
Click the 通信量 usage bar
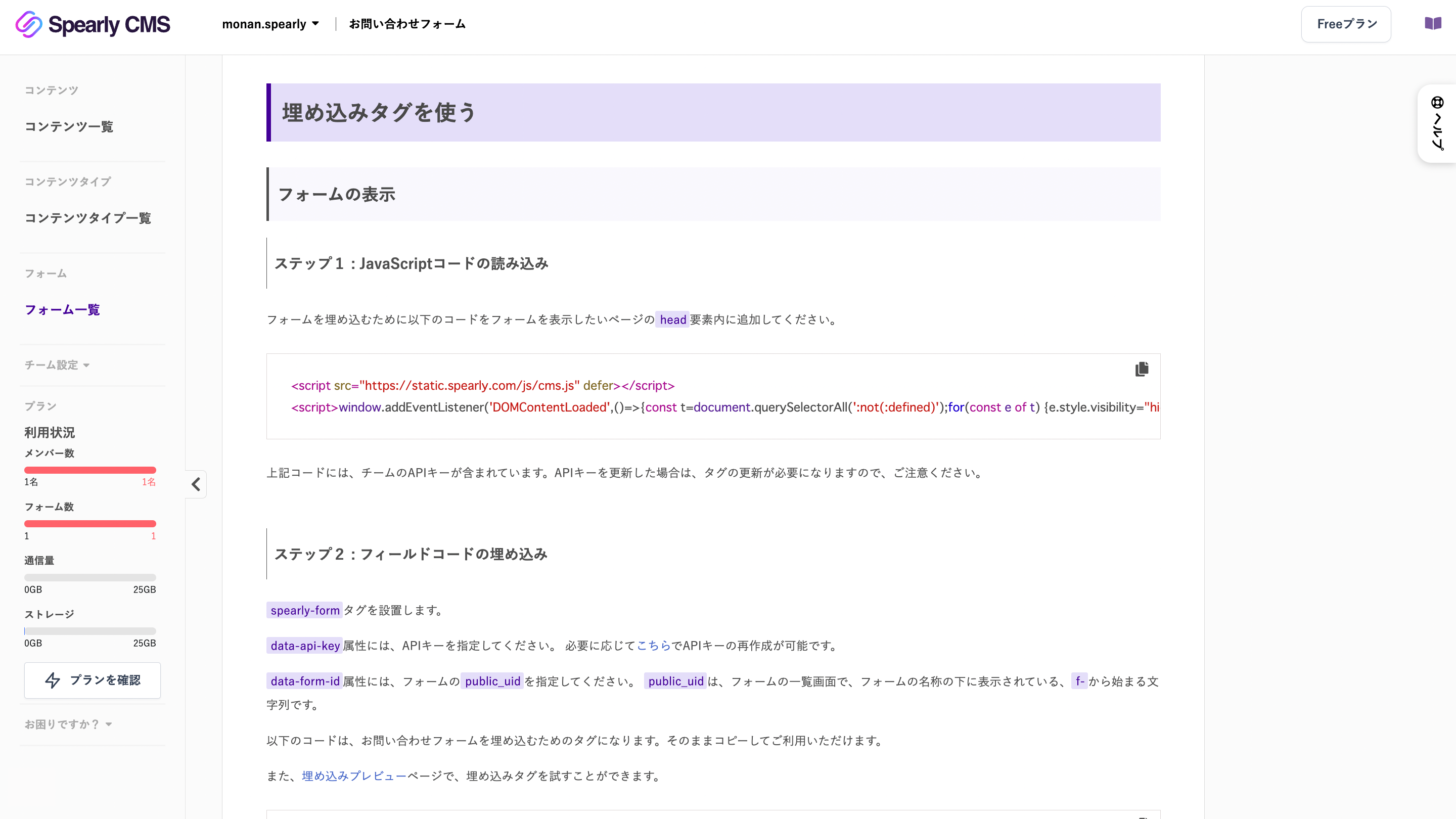(90, 578)
